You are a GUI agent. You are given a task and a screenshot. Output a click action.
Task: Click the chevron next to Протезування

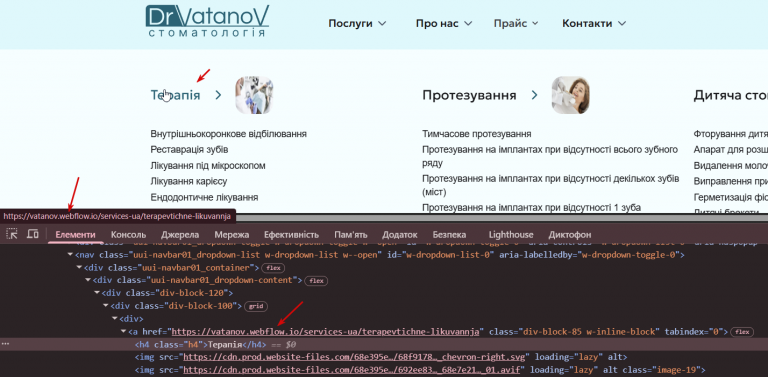click(x=535, y=95)
